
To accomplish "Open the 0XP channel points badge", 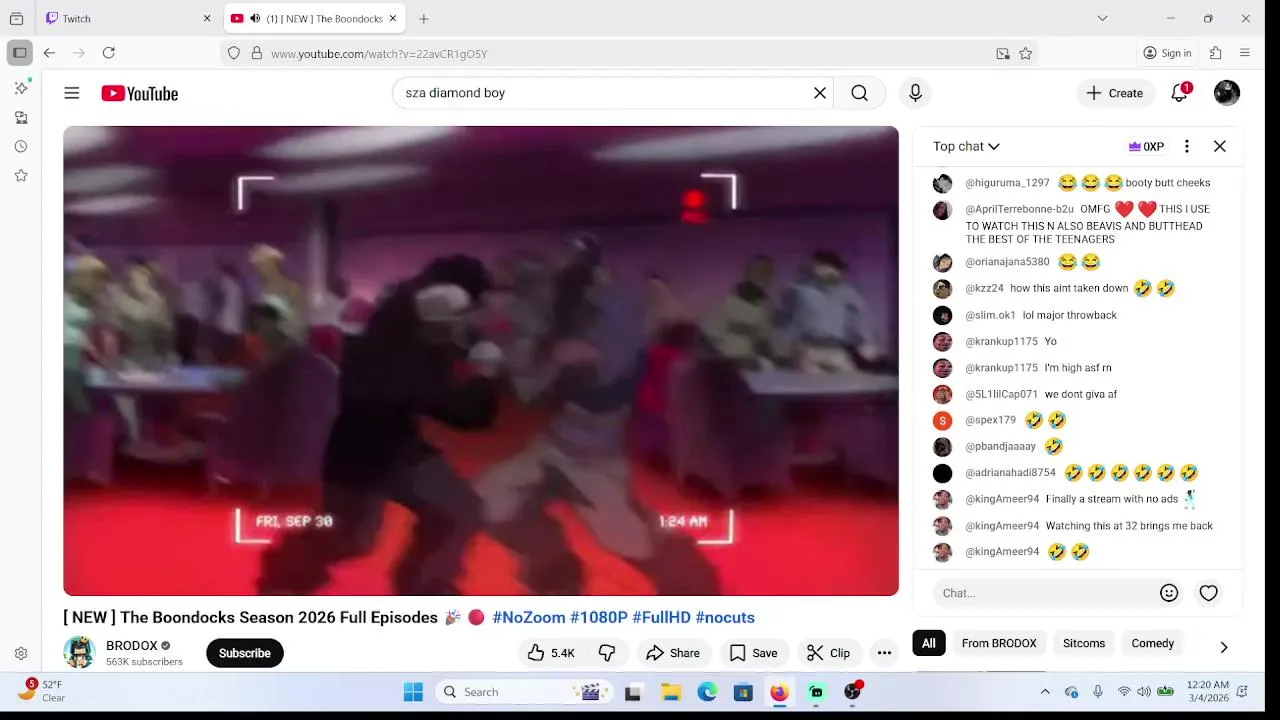I will pos(1146,146).
